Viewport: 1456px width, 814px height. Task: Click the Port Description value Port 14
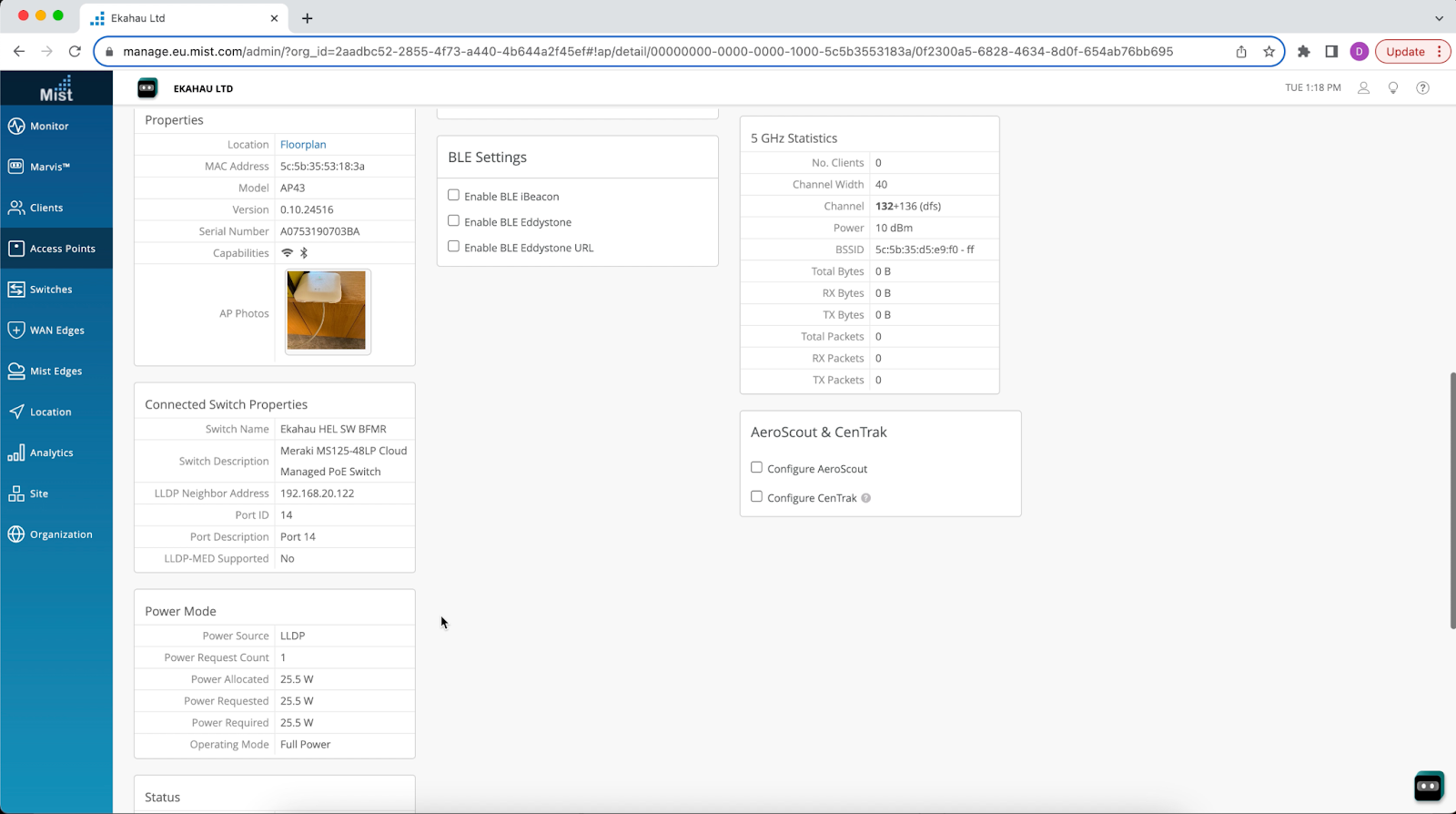point(298,537)
